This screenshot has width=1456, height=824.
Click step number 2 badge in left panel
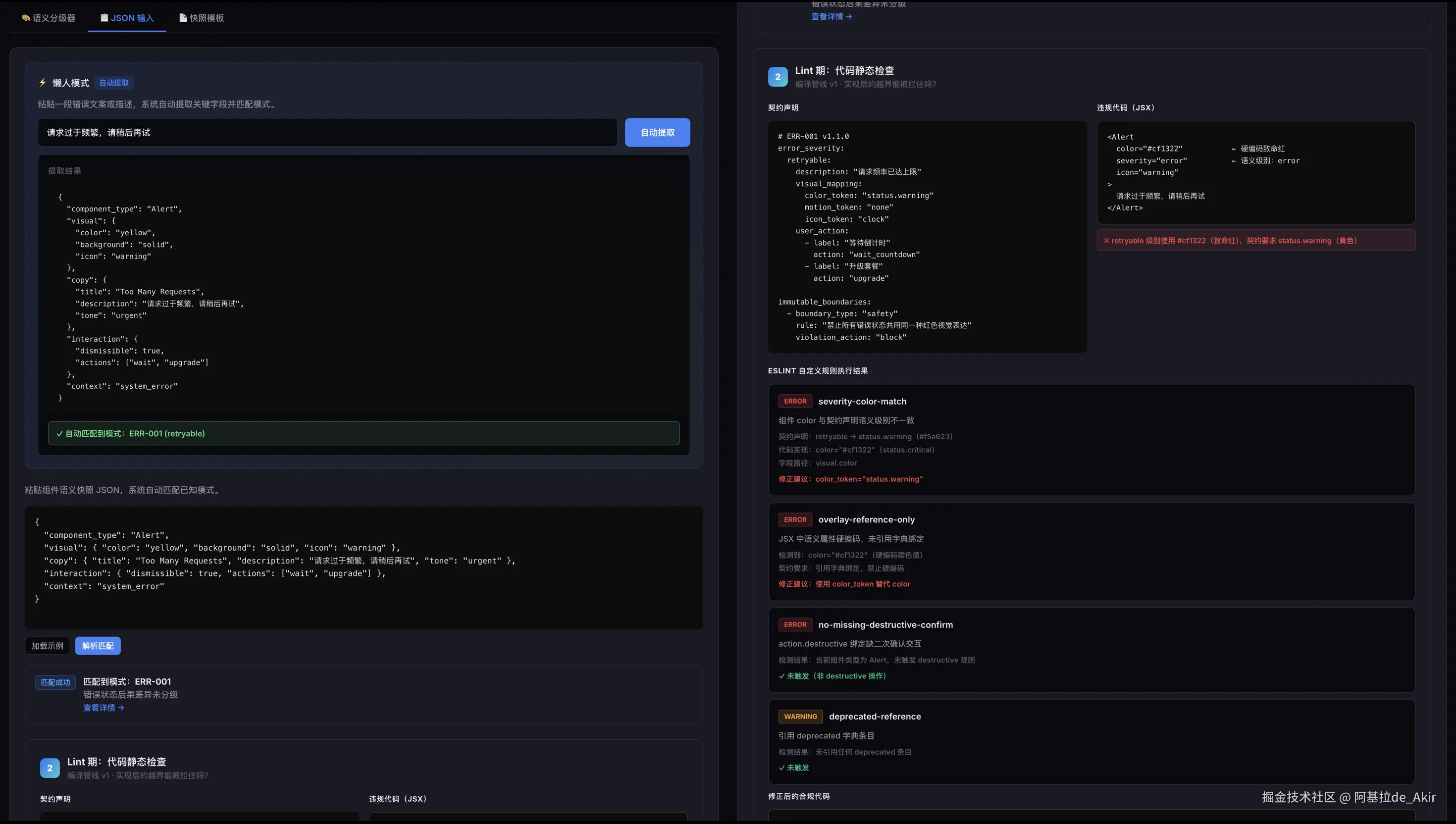(x=50, y=768)
